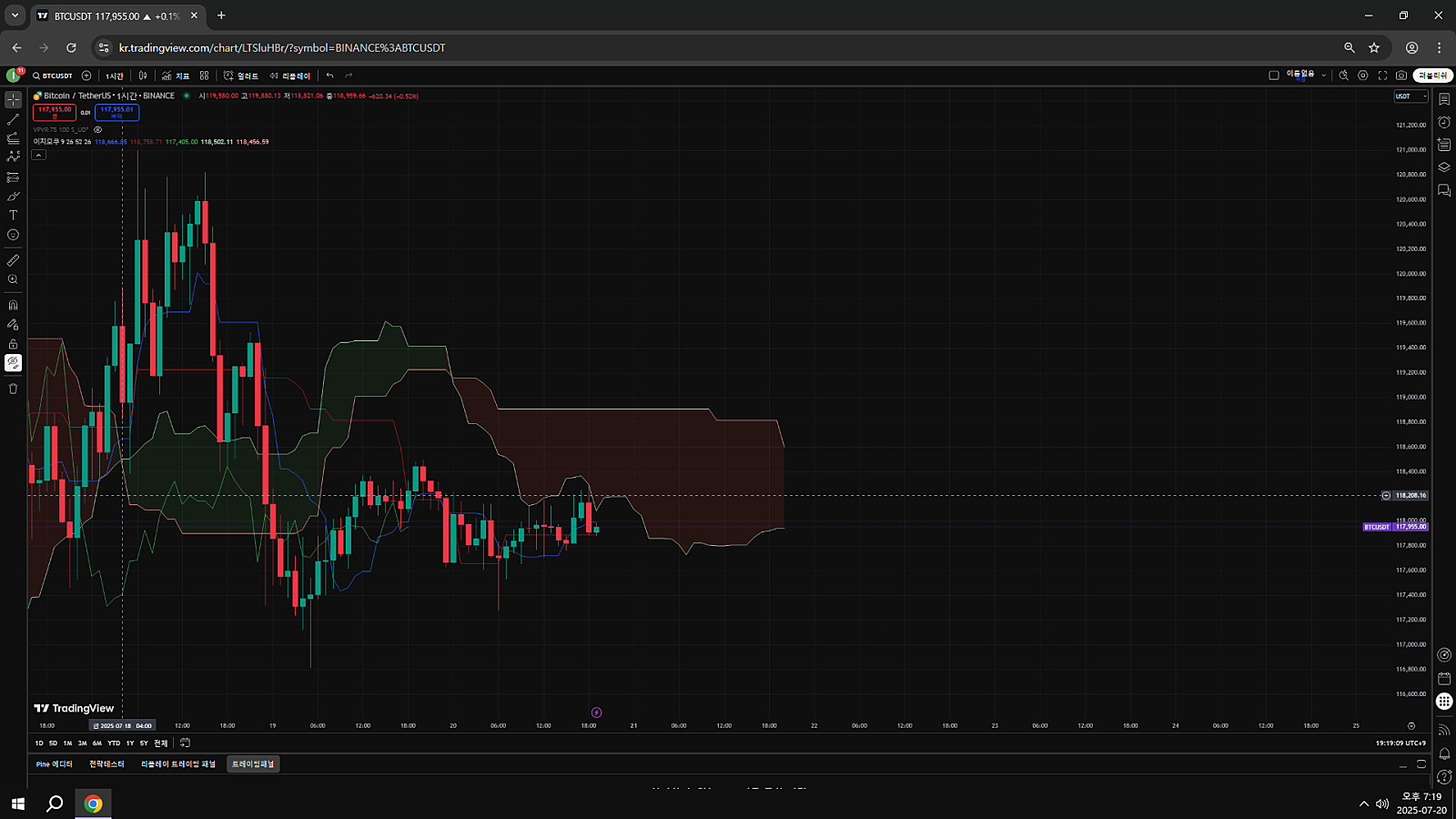The height and width of the screenshot is (819, 1456).
Task: Add symbol with the plus-circle icon
Action: click(x=86, y=76)
